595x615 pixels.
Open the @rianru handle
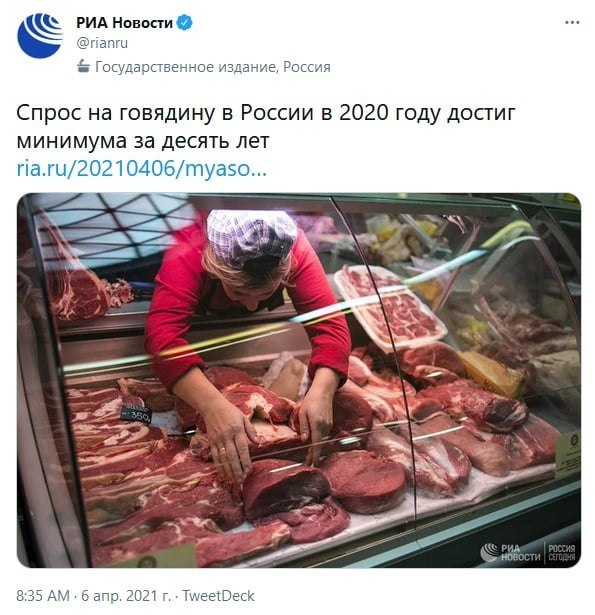coord(102,43)
